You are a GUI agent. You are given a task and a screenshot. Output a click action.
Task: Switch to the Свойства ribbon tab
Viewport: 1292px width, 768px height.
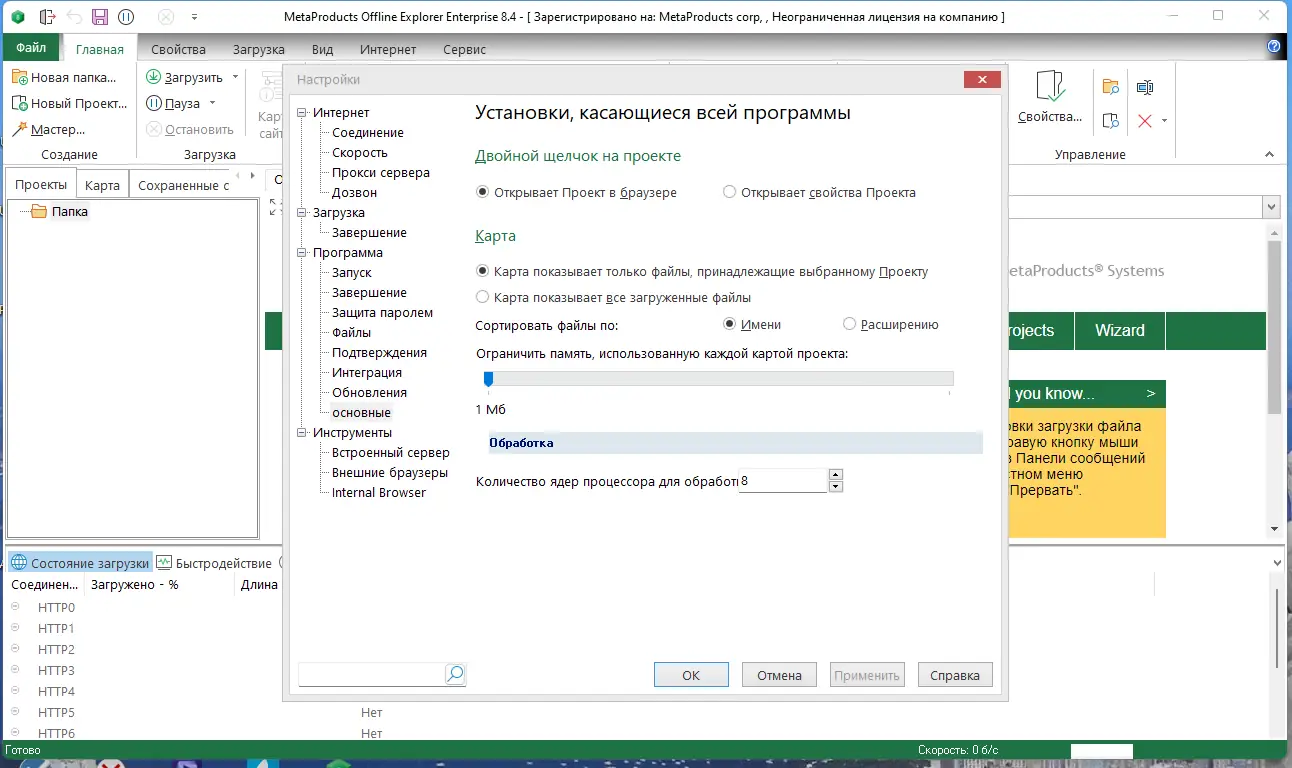pos(178,49)
